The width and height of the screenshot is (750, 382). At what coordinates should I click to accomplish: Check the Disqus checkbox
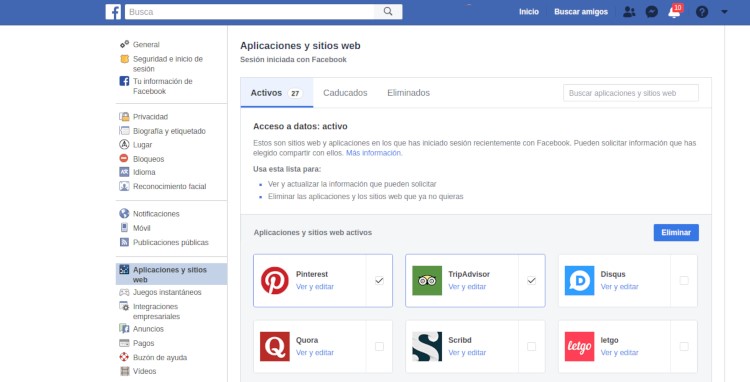[x=684, y=281]
